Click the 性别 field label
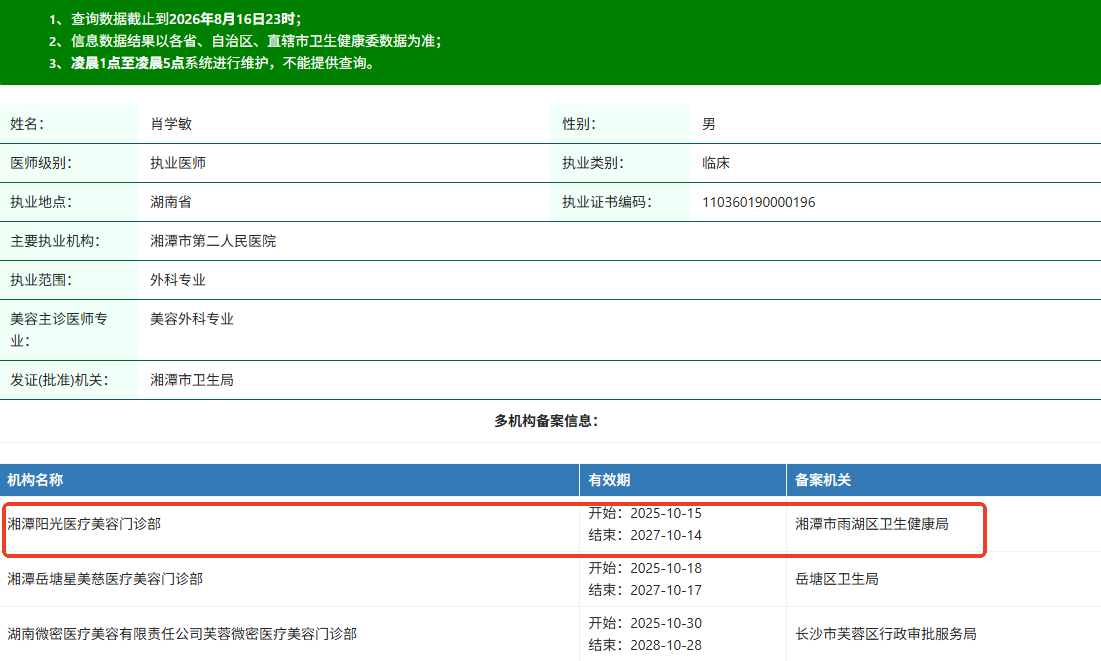This screenshot has width=1101, height=661. pos(579,124)
